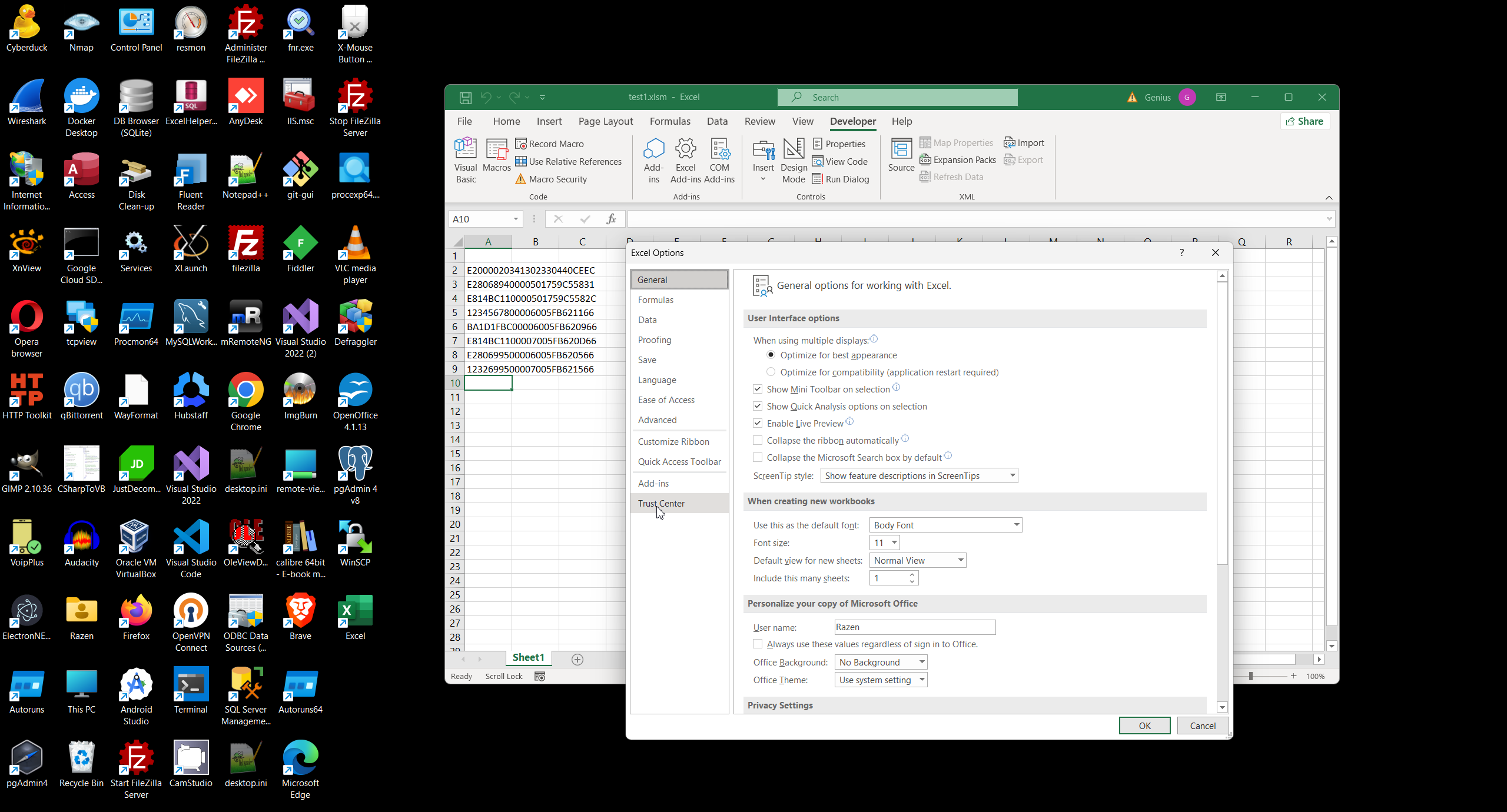Enable Collapse the ribbon automatically
The height and width of the screenshot is (812, 1507).
[758, 440]
